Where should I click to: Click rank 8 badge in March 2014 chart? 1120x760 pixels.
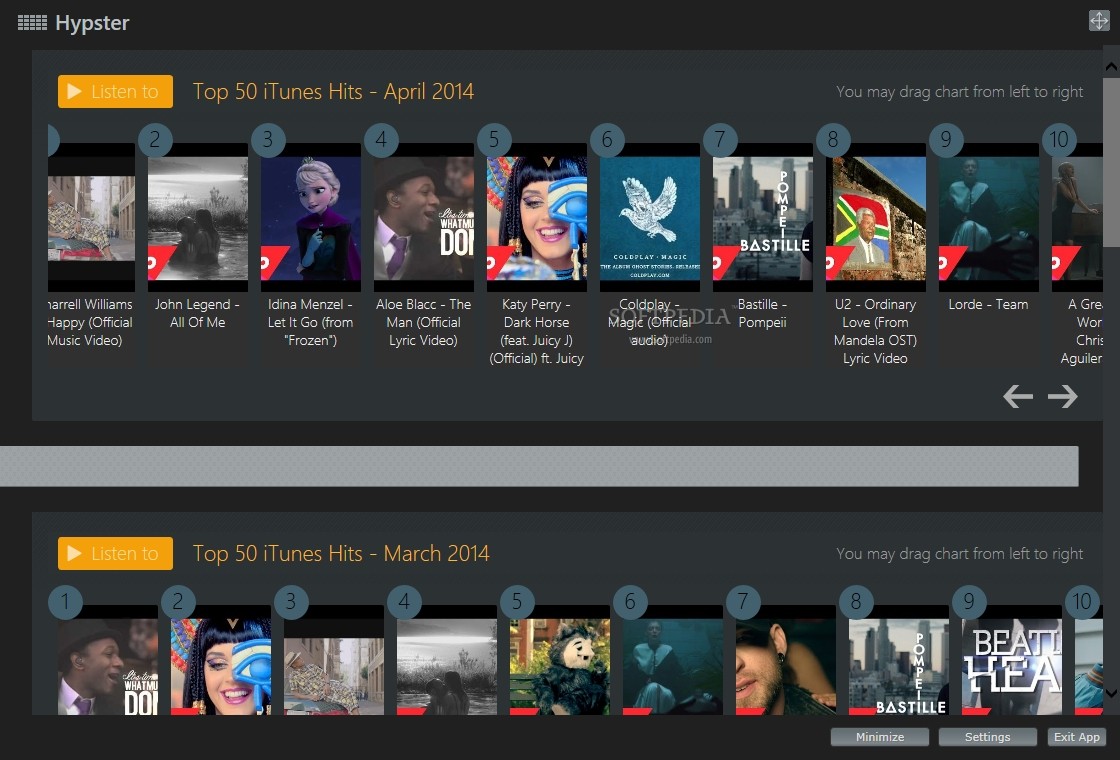[856, 601]
